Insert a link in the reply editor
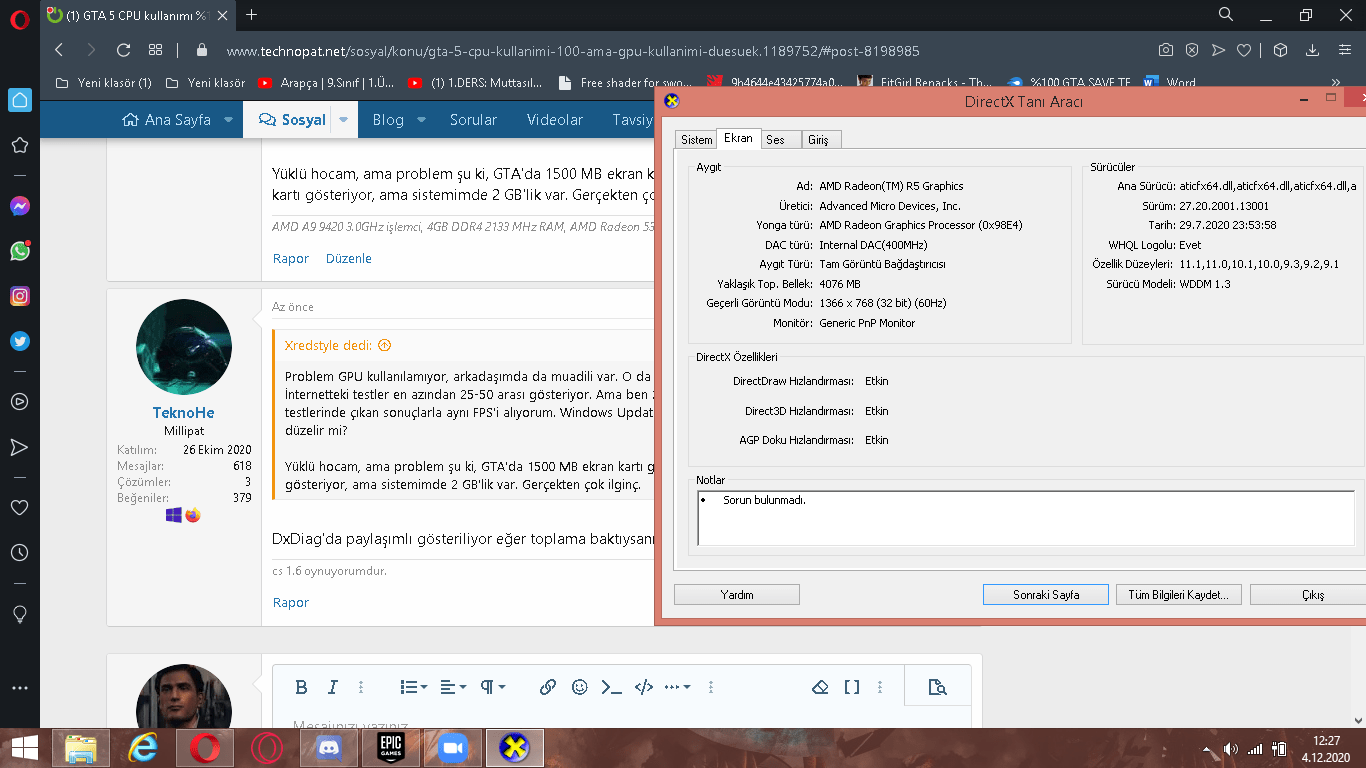This screenshot has height=768, width=1366. click(x=548, y=687)
